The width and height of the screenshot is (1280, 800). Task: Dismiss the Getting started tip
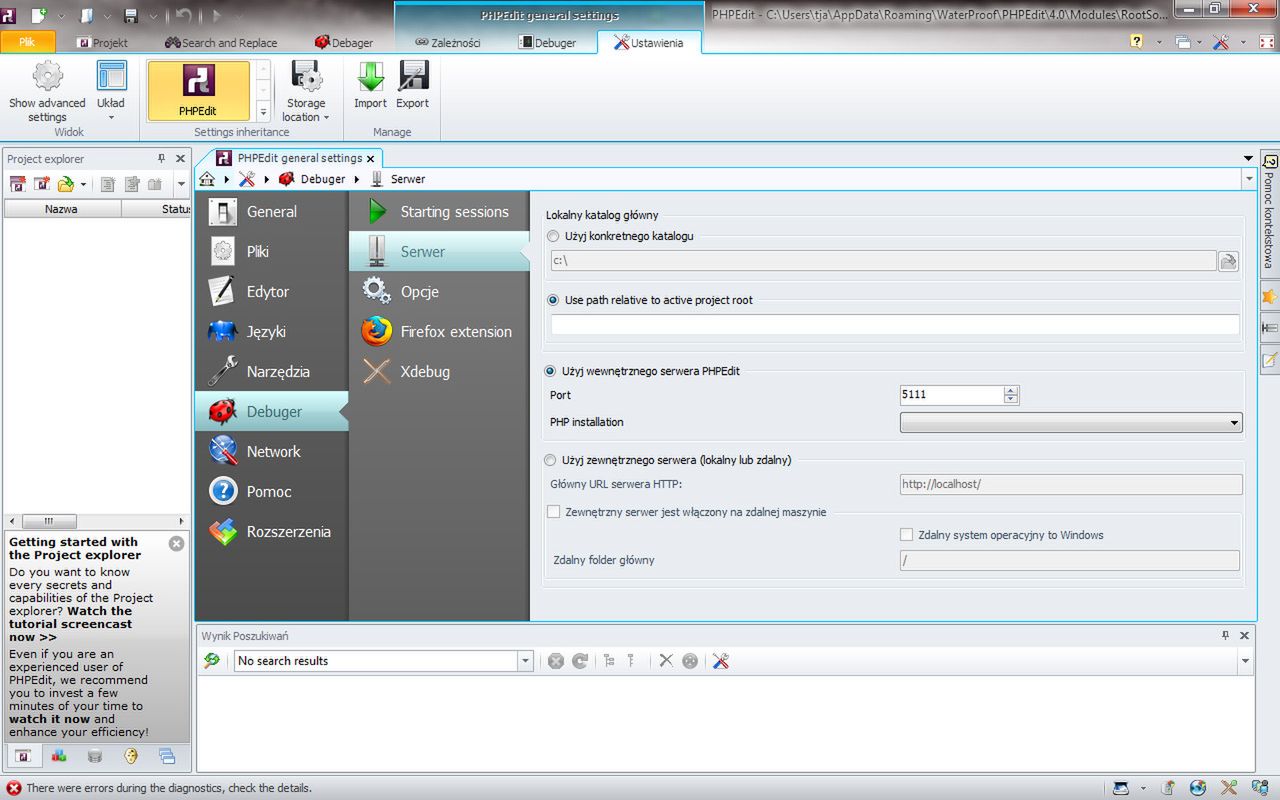(x=177, y=544)
